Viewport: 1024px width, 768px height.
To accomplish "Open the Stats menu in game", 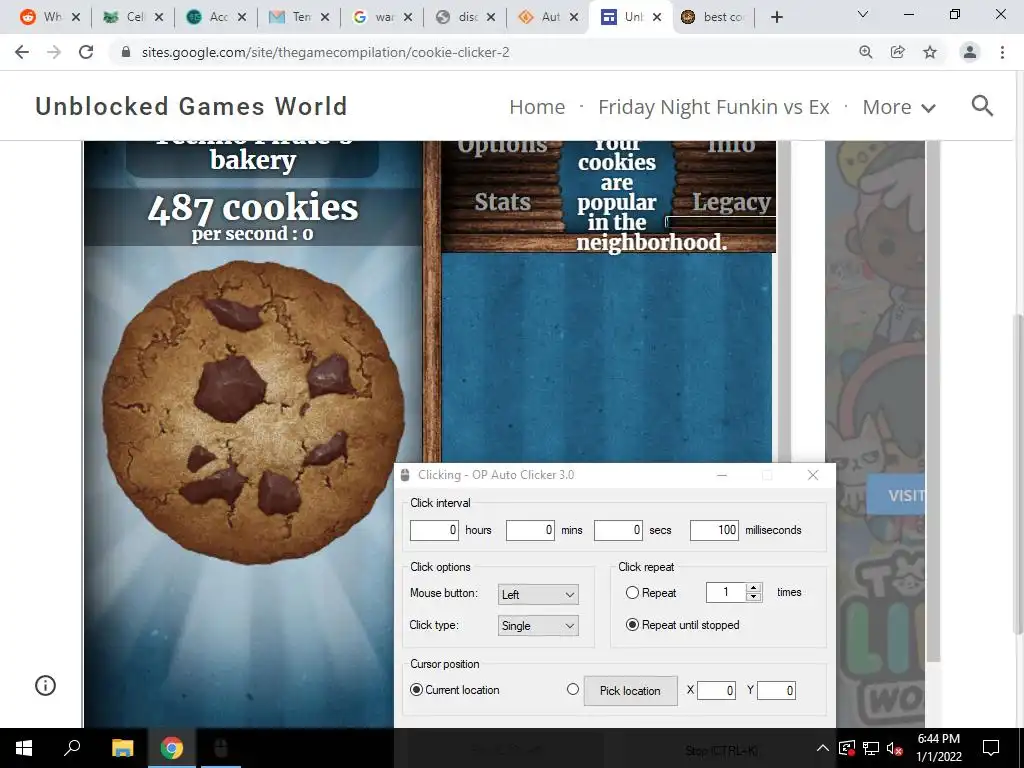I will (502, 202).
